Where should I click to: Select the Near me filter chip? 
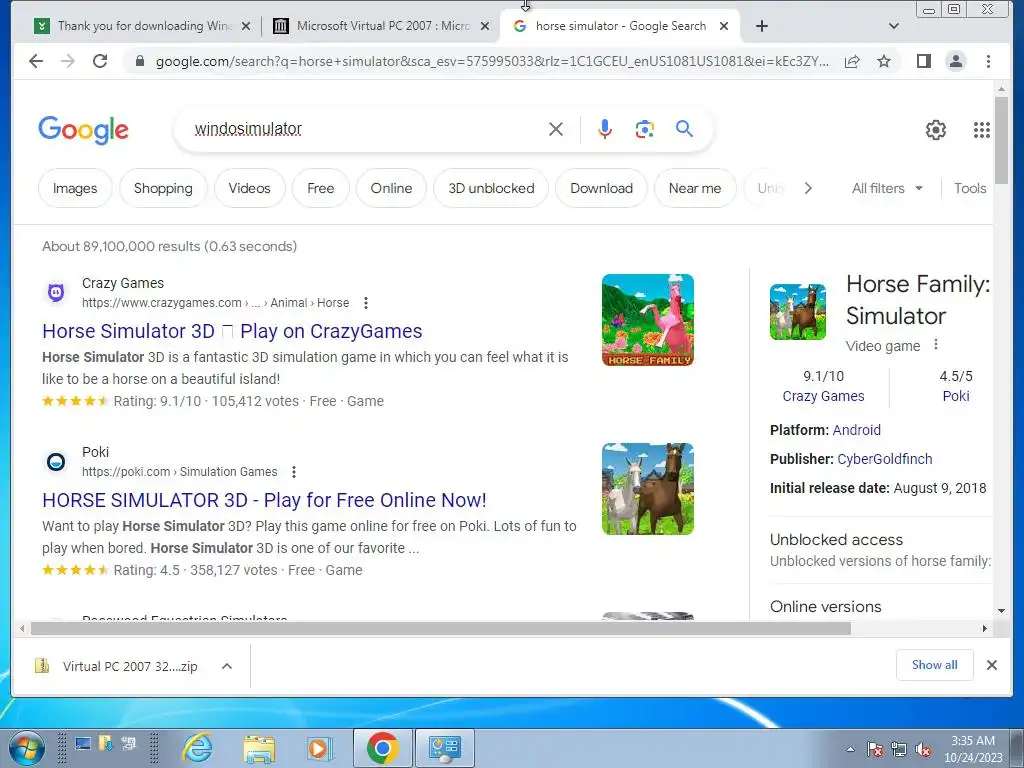tap(695, 188)
